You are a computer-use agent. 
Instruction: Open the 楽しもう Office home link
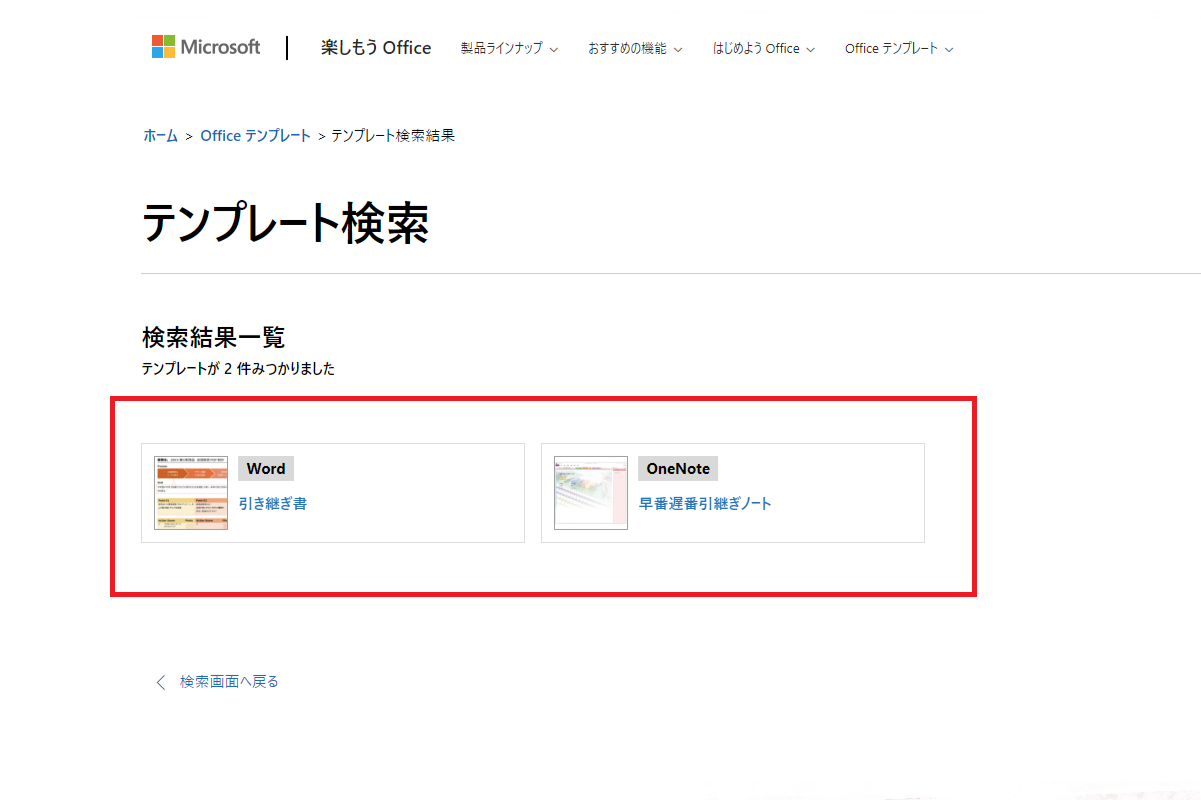[x=376, y=48]
